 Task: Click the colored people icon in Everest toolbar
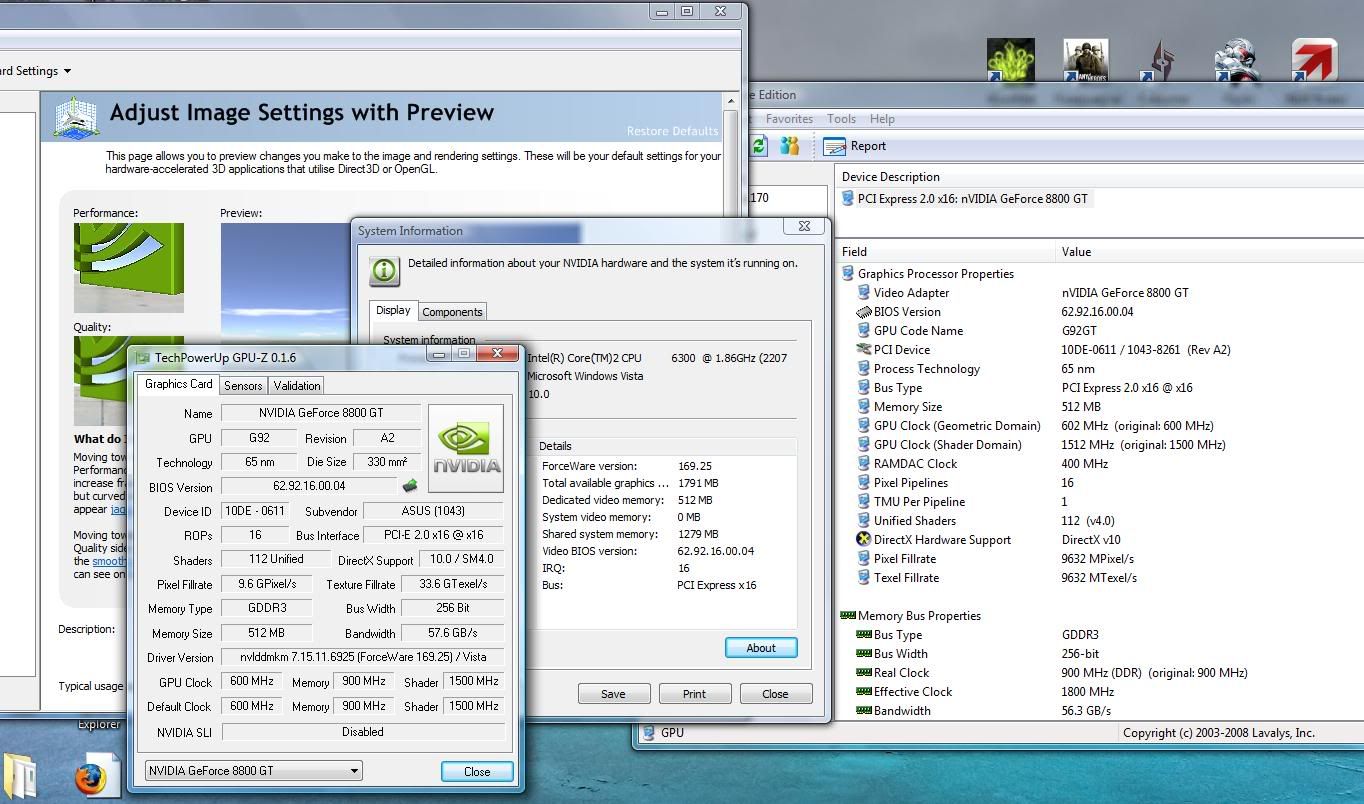pyautogui.click(x=790, y=146)
